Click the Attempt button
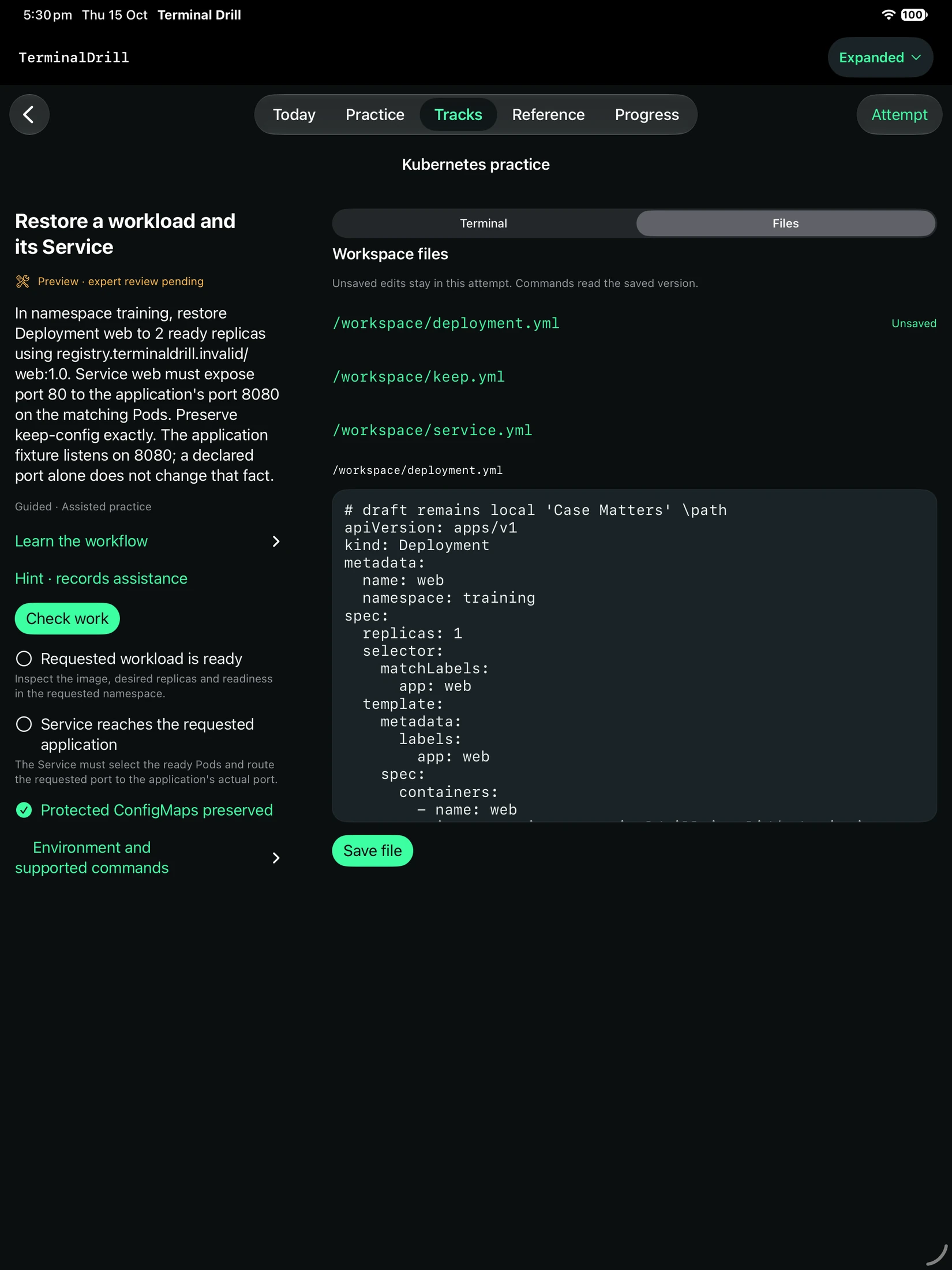 (899, 114)
